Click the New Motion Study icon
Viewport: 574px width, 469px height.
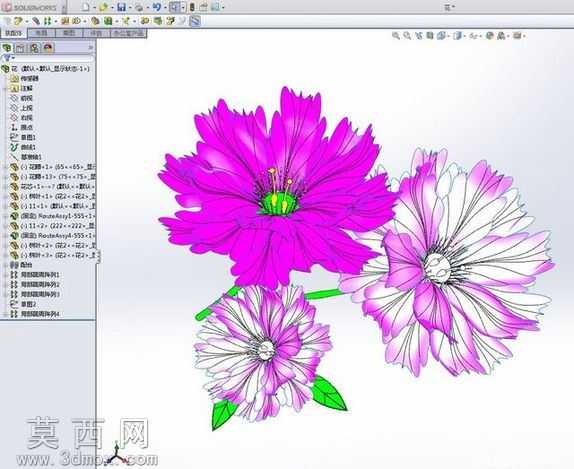[x=145, y=21]
